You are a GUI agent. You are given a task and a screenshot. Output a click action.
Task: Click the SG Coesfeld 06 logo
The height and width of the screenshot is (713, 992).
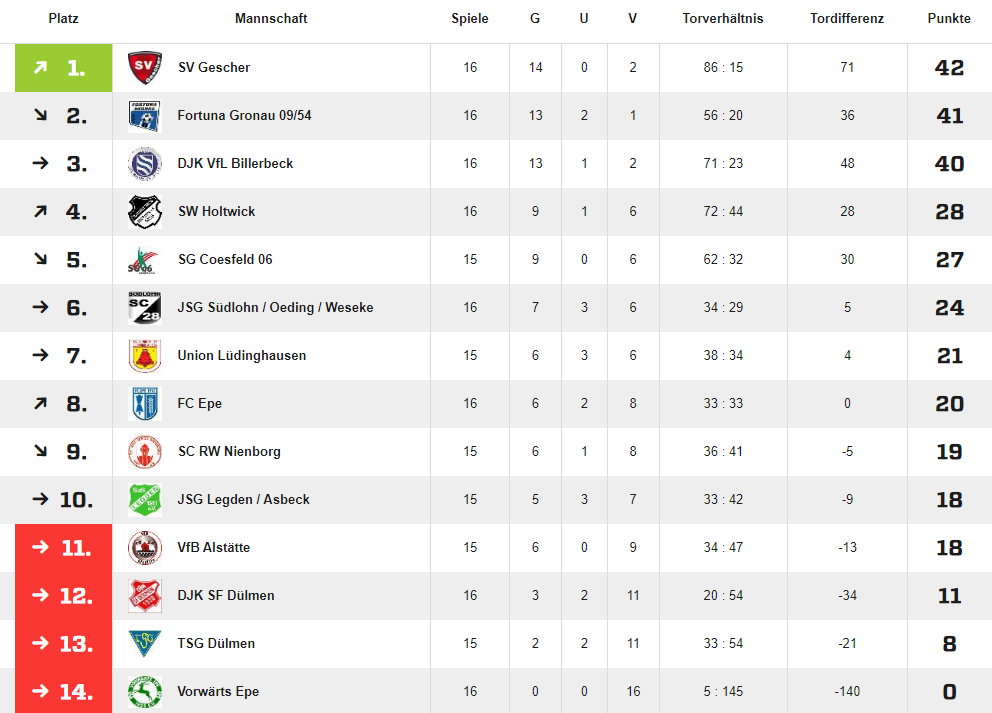[x=144, y=260]
